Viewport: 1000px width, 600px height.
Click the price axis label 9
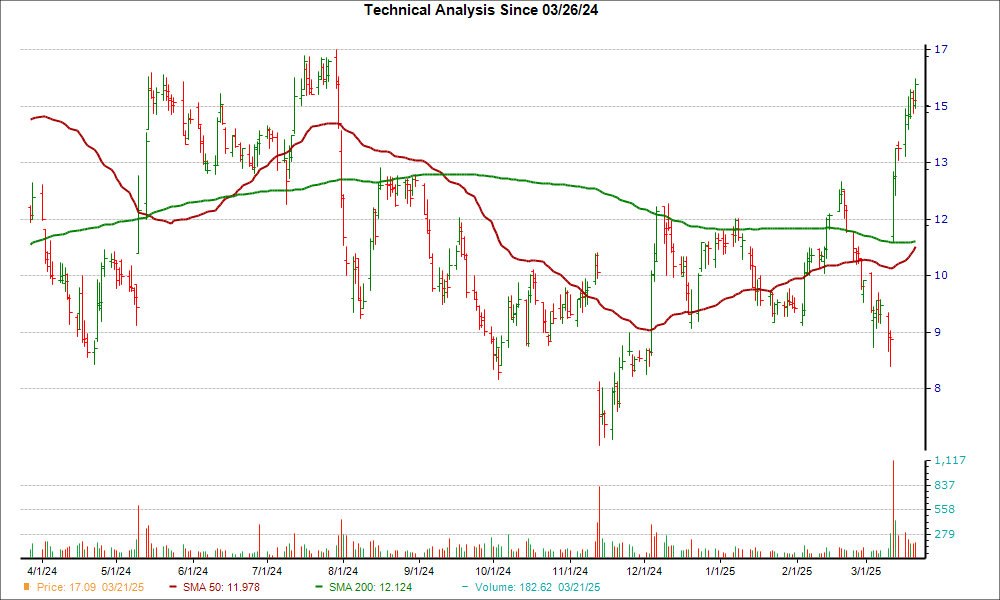(x=938, y=332)
